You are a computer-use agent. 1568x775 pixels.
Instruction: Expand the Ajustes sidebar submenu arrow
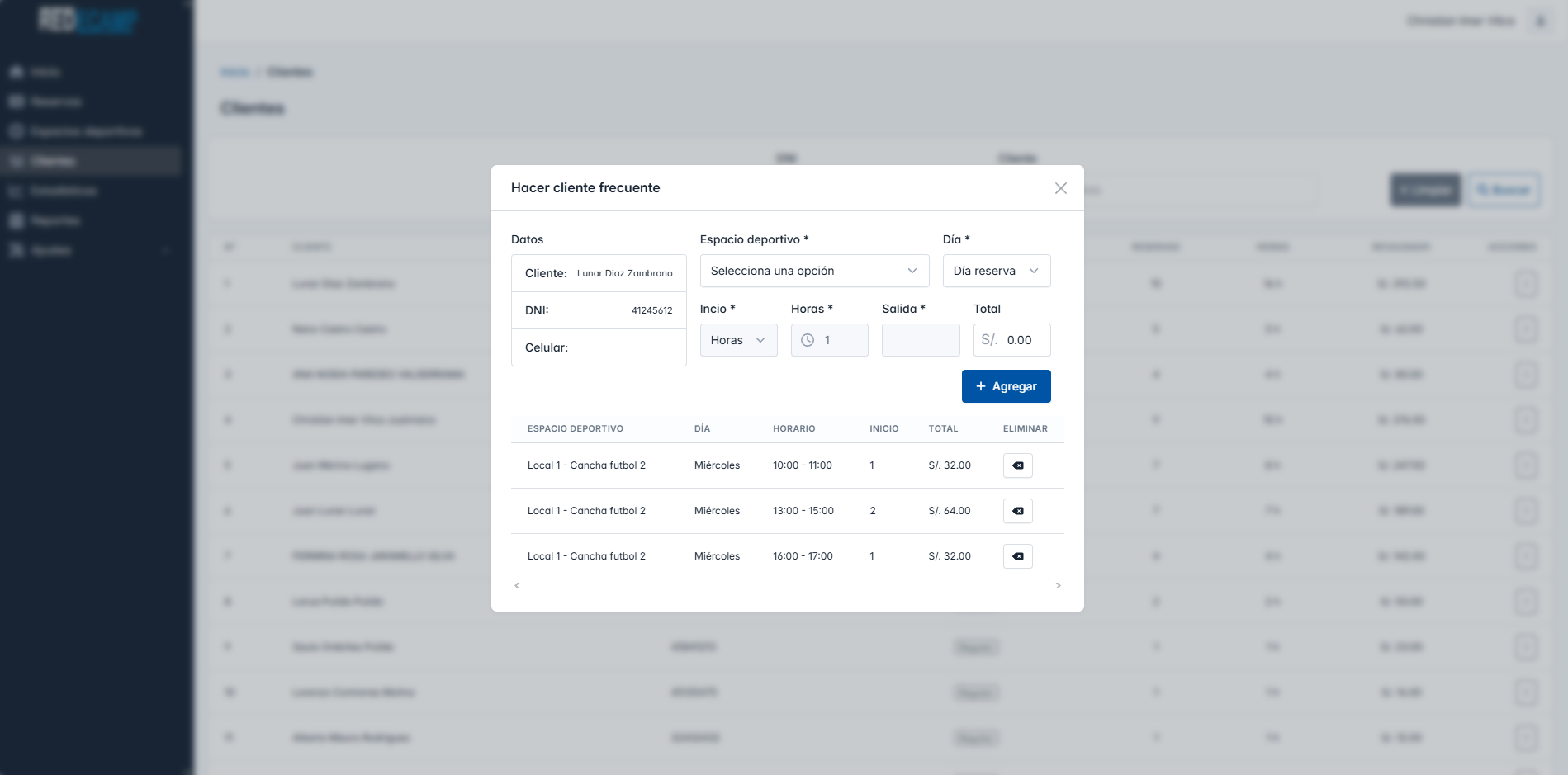coord(166,250)
